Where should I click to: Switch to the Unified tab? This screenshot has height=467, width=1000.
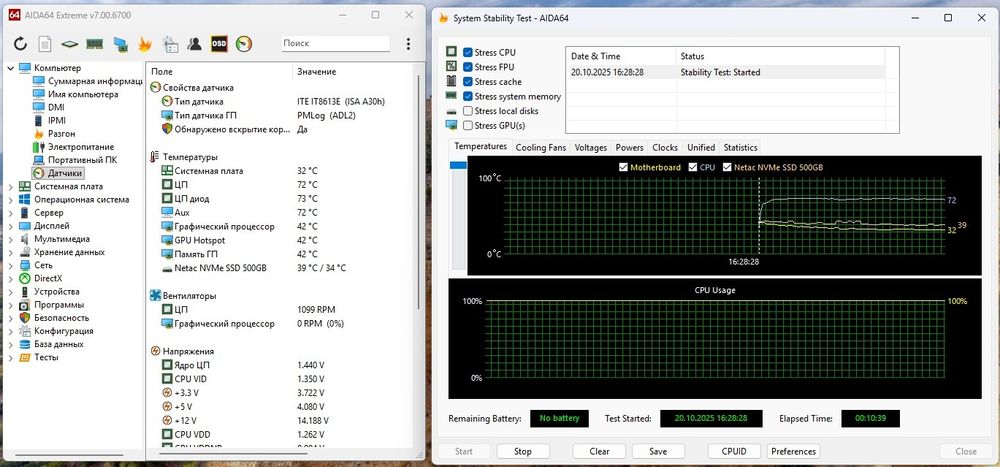[701, 147]
